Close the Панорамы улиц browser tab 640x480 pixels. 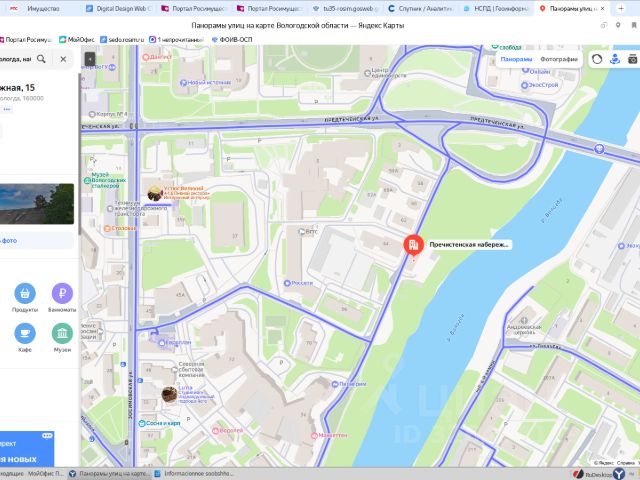pos(602,8)
